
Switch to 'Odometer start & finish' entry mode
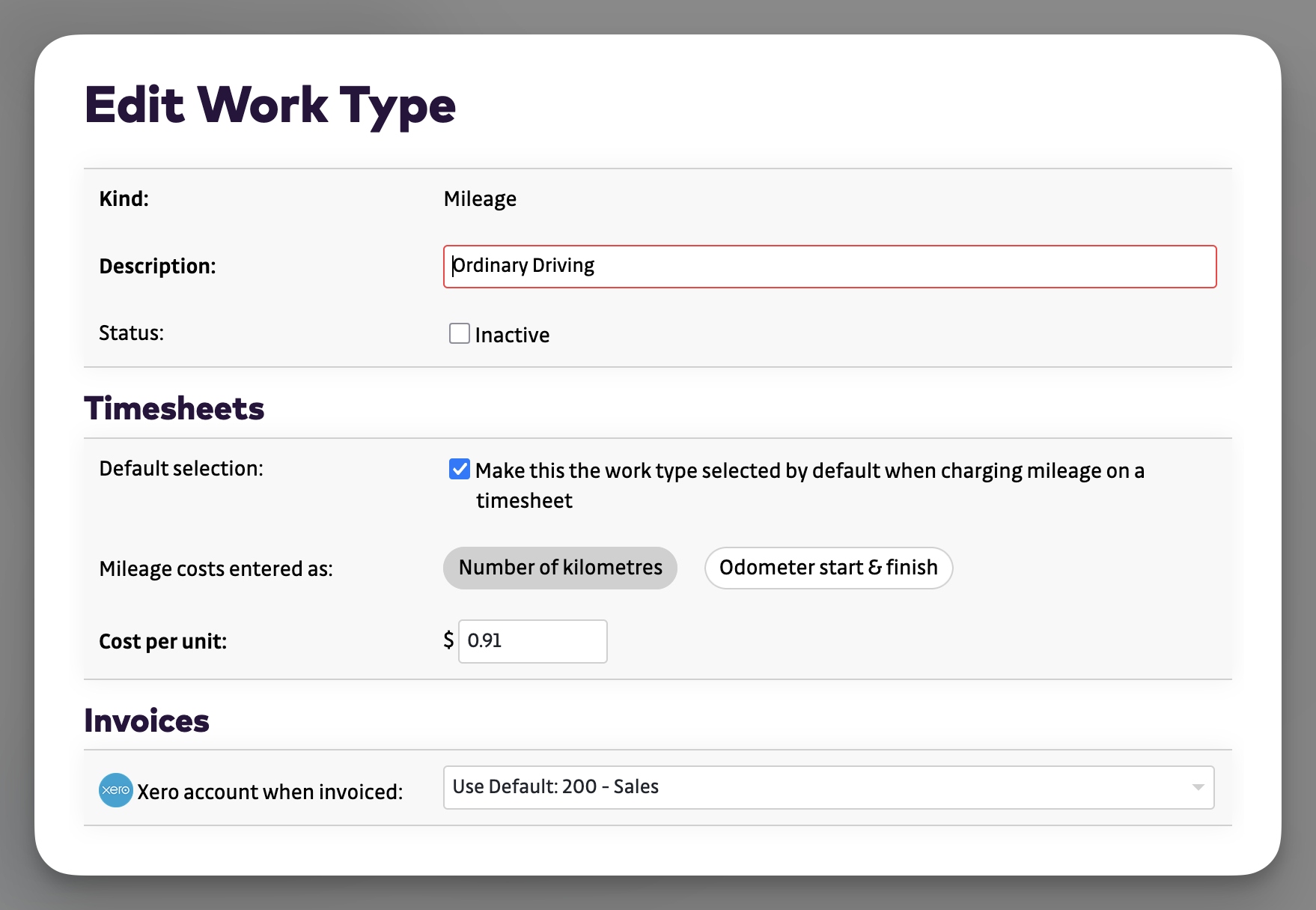[828, 568]
